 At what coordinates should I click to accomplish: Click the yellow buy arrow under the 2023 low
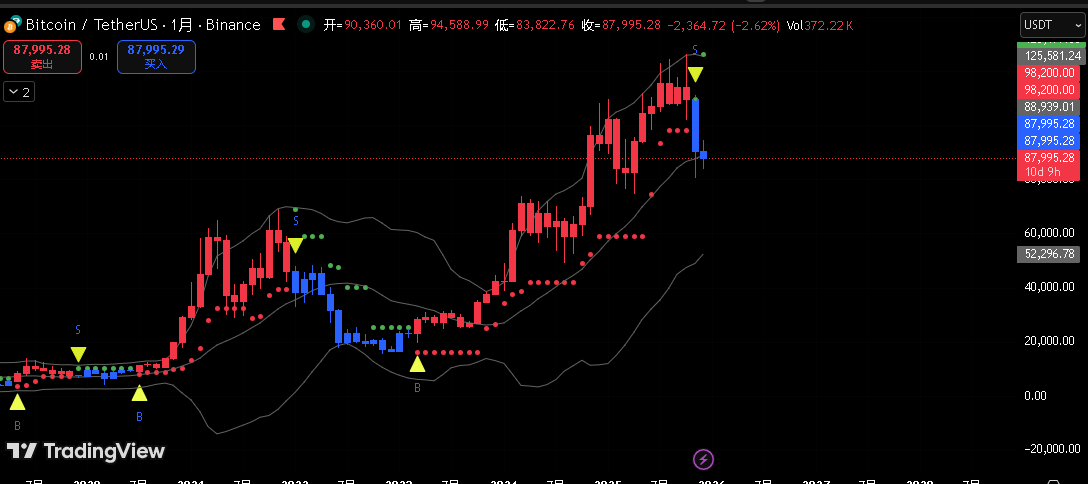[x=417, y=363]
